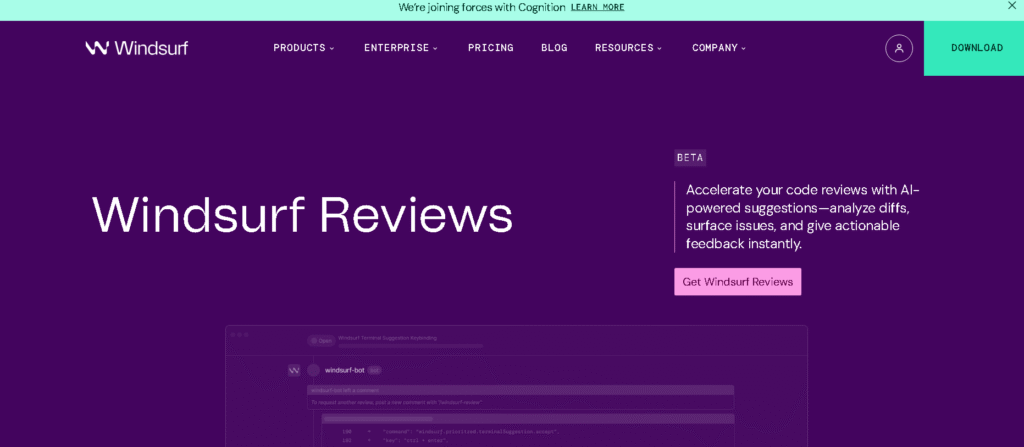Click the Windsurf Reviews page heading
1024x447 pixels.
click(x=302, y=214)
